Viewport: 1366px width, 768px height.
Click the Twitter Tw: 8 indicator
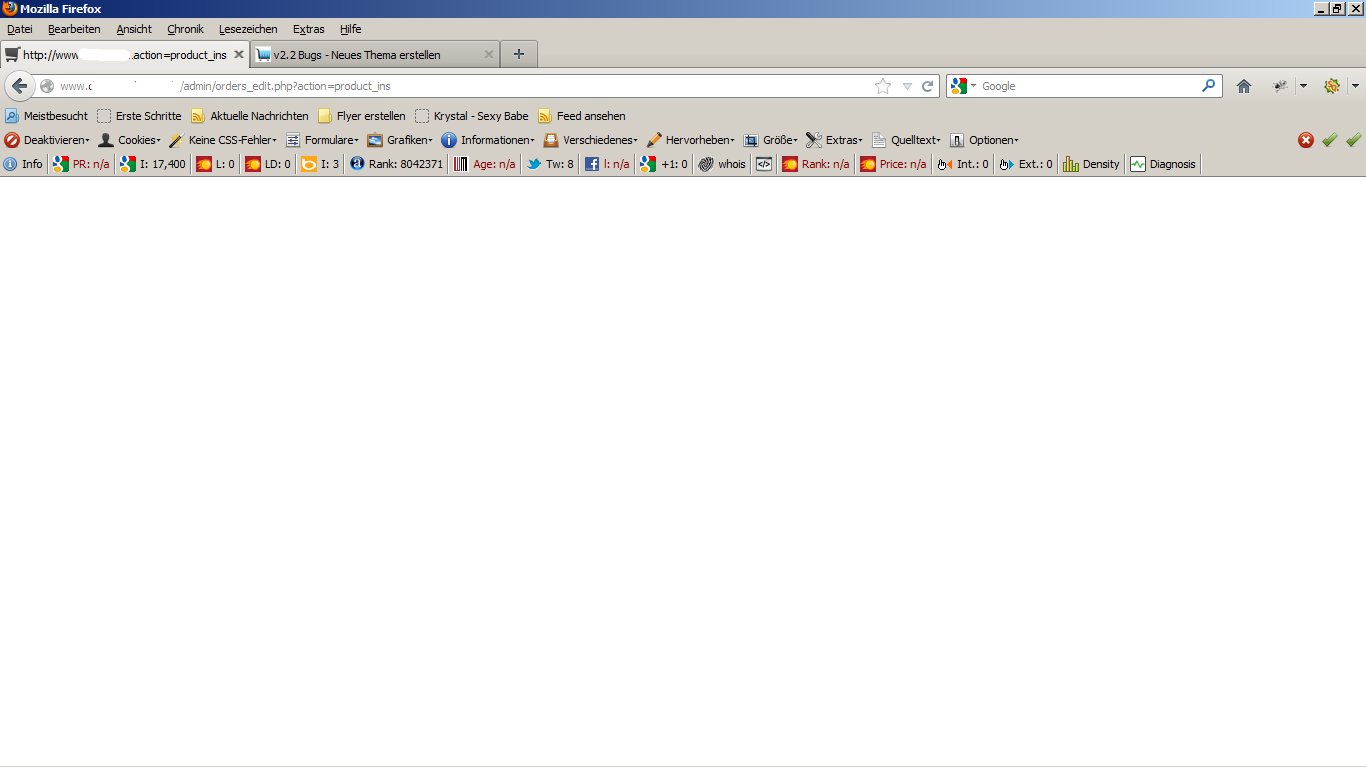click(550, 164)
